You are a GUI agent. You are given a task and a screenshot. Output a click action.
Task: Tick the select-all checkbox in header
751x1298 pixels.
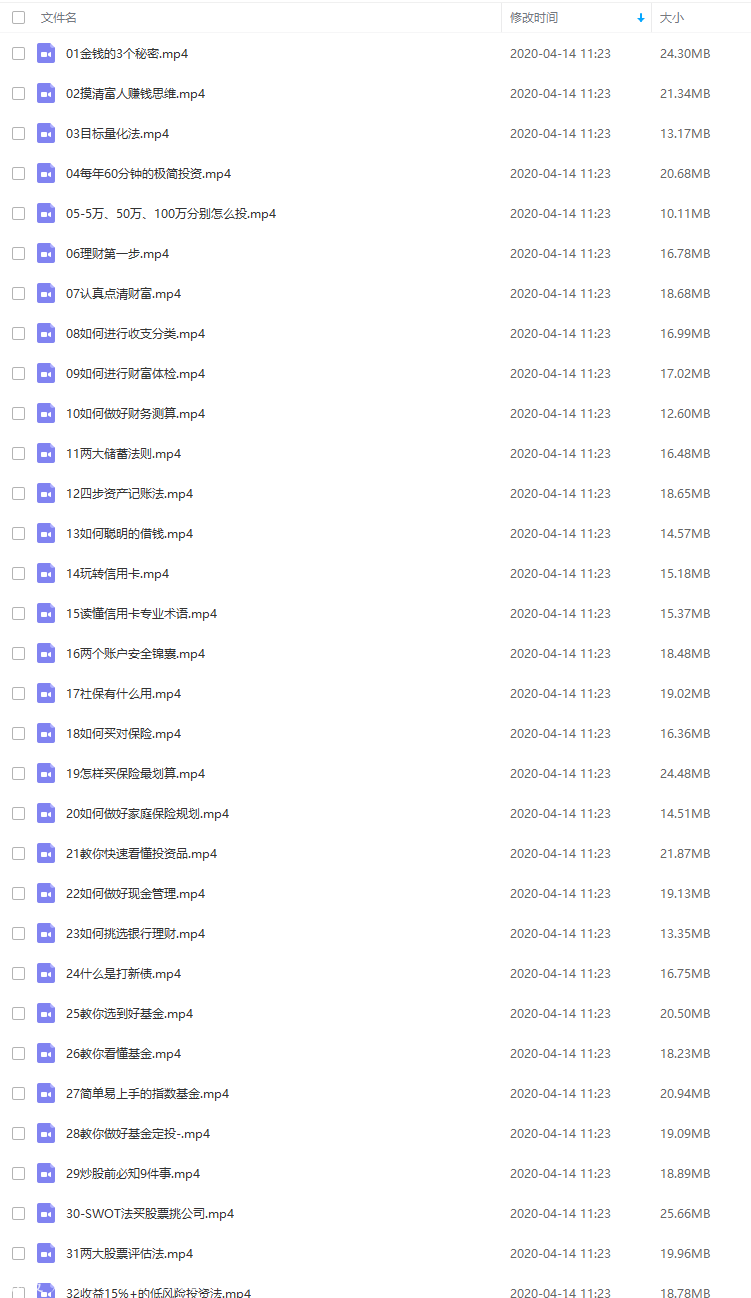click(x=18, y=17)
